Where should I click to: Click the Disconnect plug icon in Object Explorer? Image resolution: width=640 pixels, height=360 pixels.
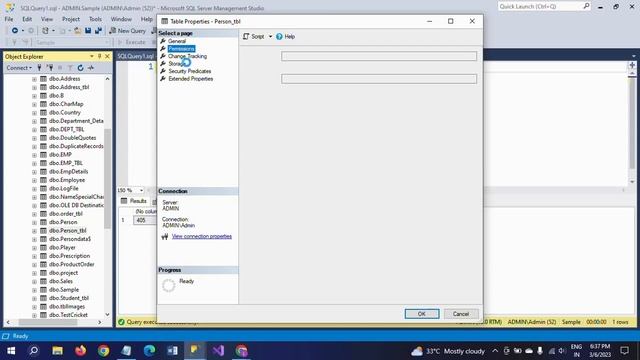(x=50, y=68)
